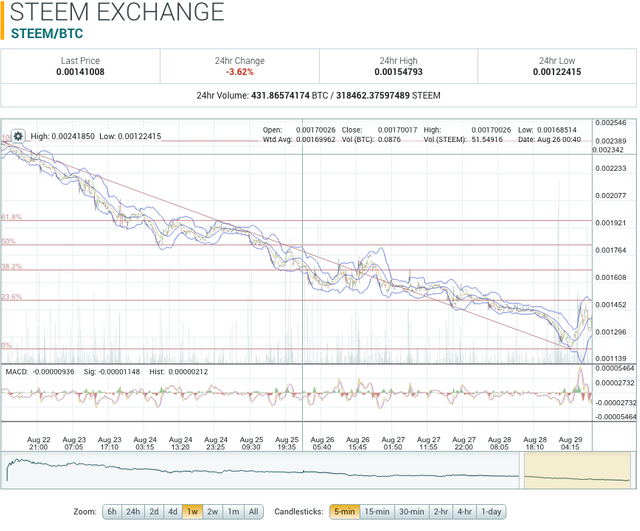Switch to 15-min candlesticks
The image size is (640, 531).
(377, 512)
